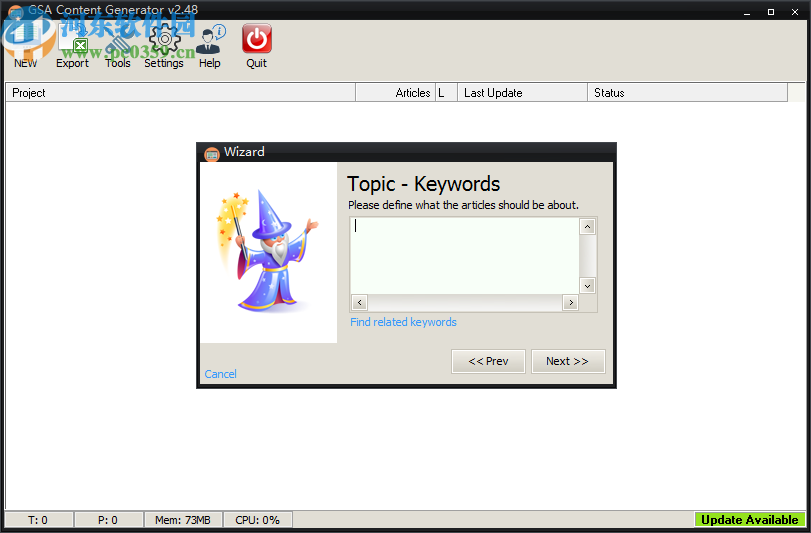Open Settings gear icon in toolbar
The height and width of the screenshot is (533, 811).
coord(164,44)
